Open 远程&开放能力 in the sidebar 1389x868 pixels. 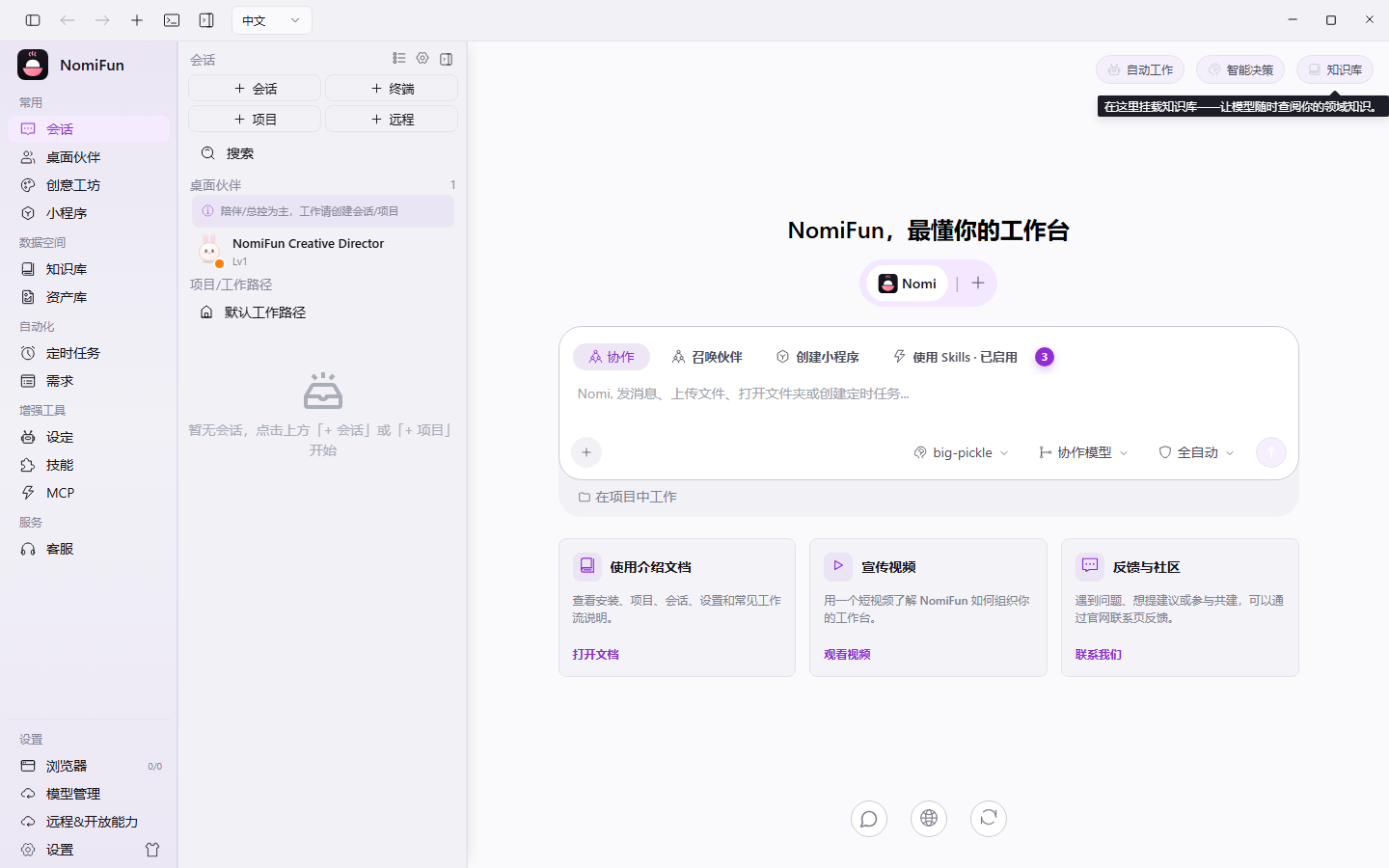tap(89, 822)
